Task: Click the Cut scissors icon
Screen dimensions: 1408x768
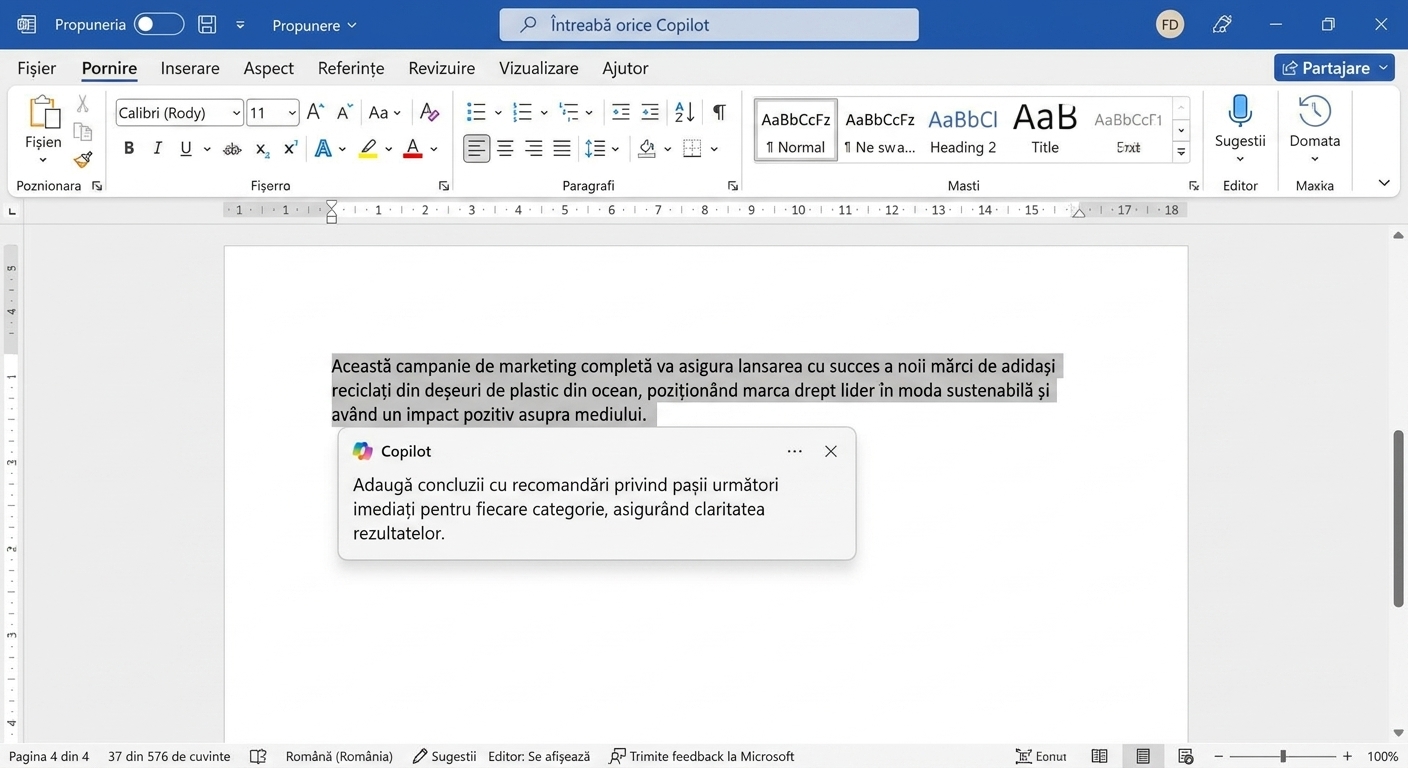Action: pyautogui.click(x=83, y=104)
